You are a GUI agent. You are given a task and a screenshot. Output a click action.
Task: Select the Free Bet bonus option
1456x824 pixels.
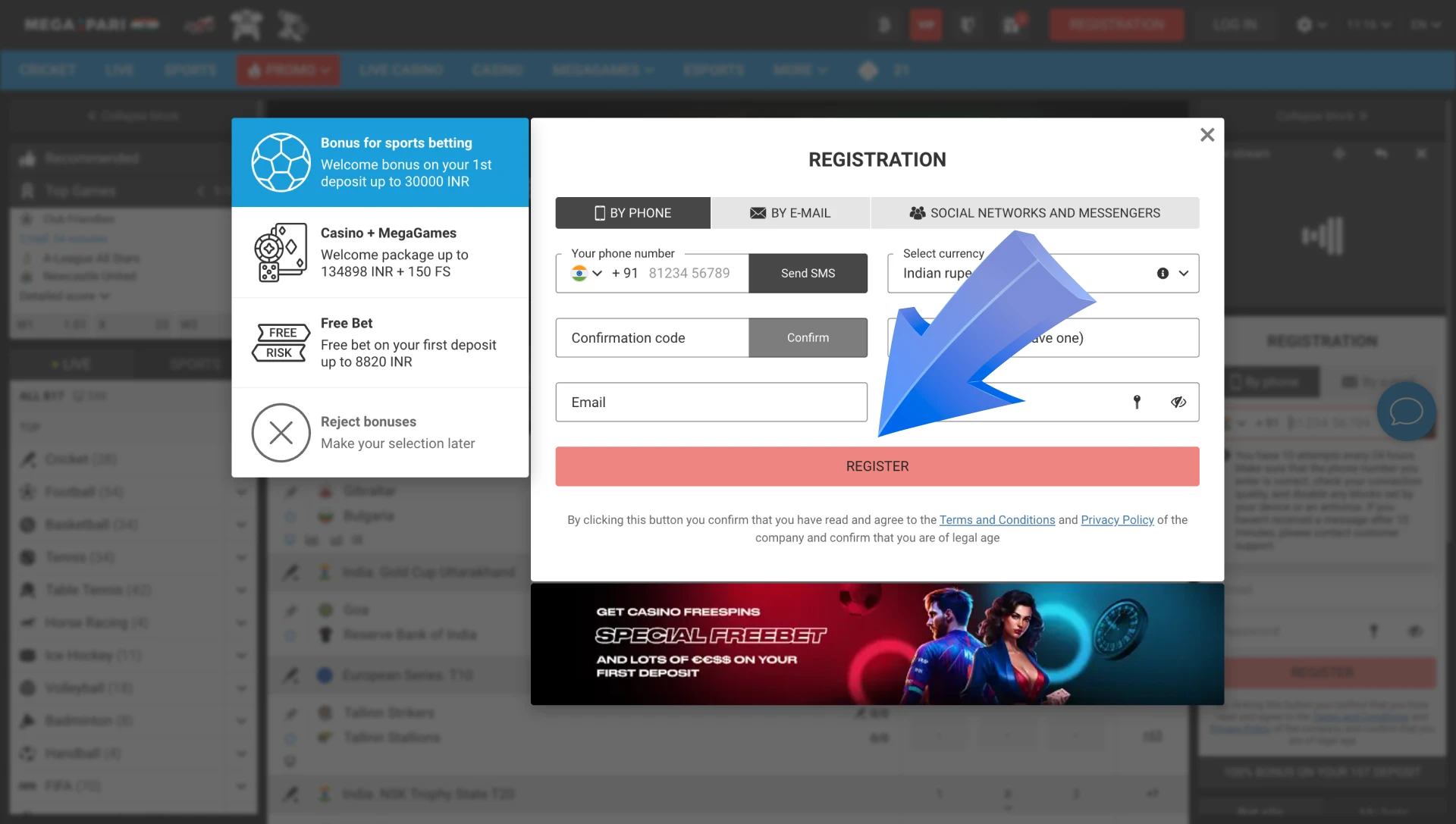[380, 343]
